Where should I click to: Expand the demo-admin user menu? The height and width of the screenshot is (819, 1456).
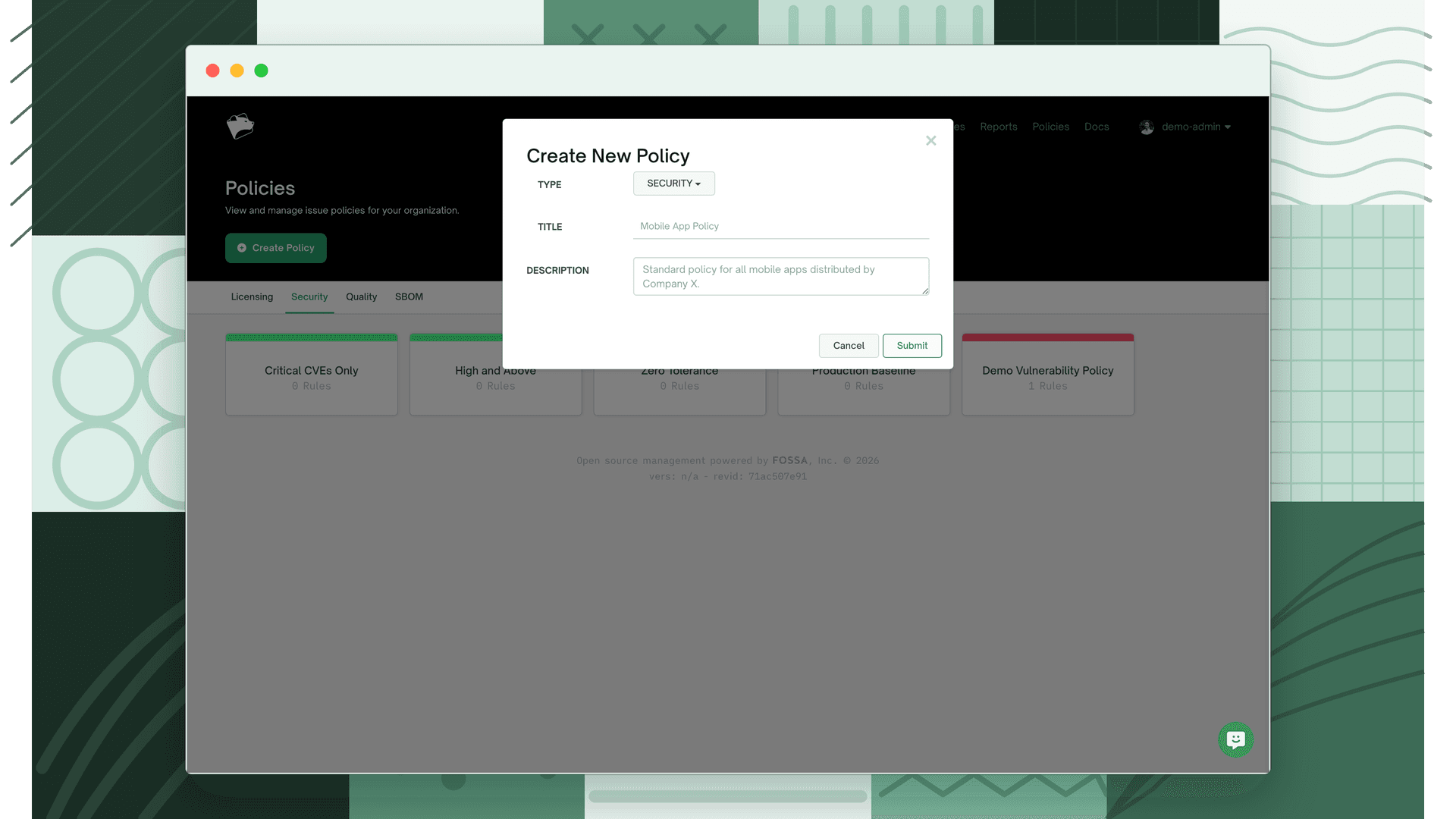[1195, 127]
